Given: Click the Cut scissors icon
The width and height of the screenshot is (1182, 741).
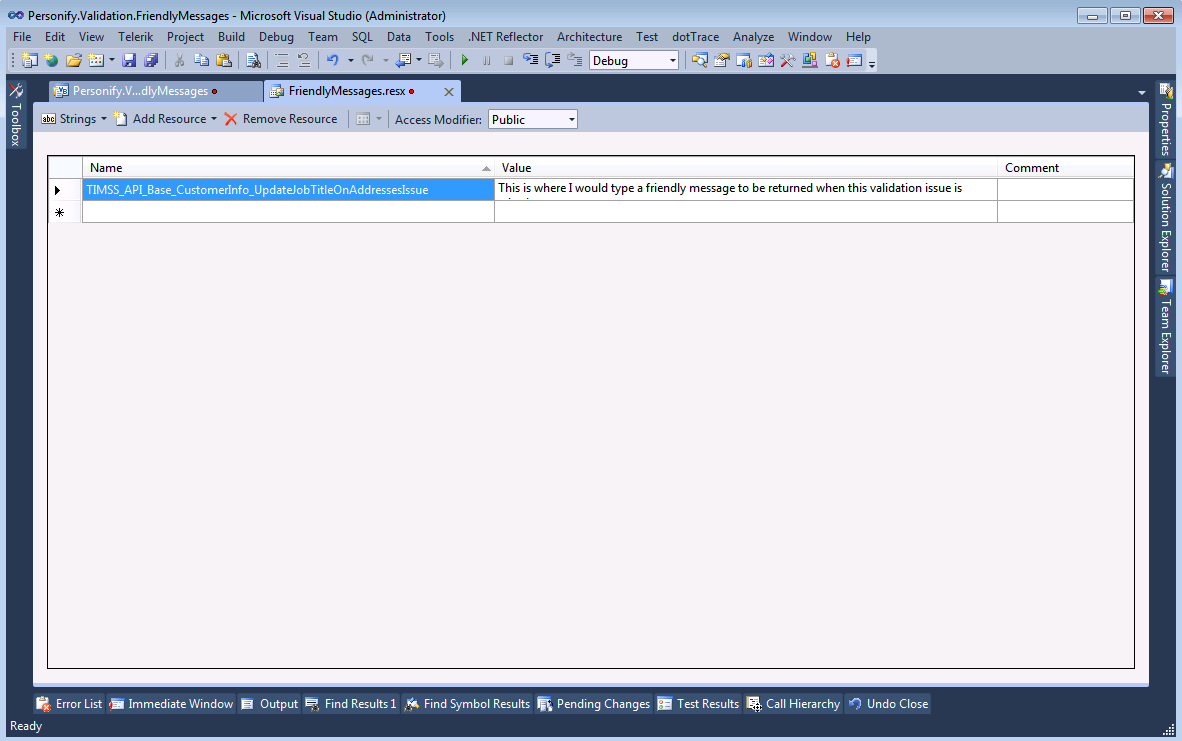Looking at the screenshot, I should pyautogui.click(x=179, y=60).
